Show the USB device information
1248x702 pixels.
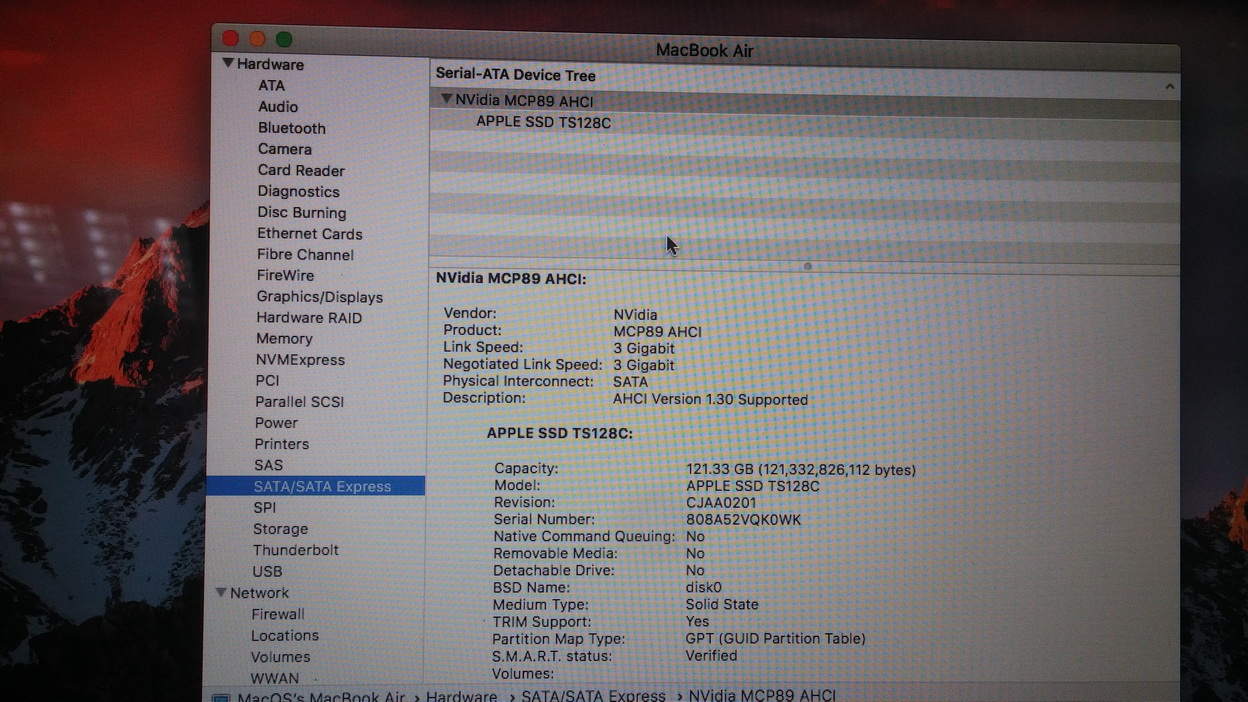[x=267, y=572]
